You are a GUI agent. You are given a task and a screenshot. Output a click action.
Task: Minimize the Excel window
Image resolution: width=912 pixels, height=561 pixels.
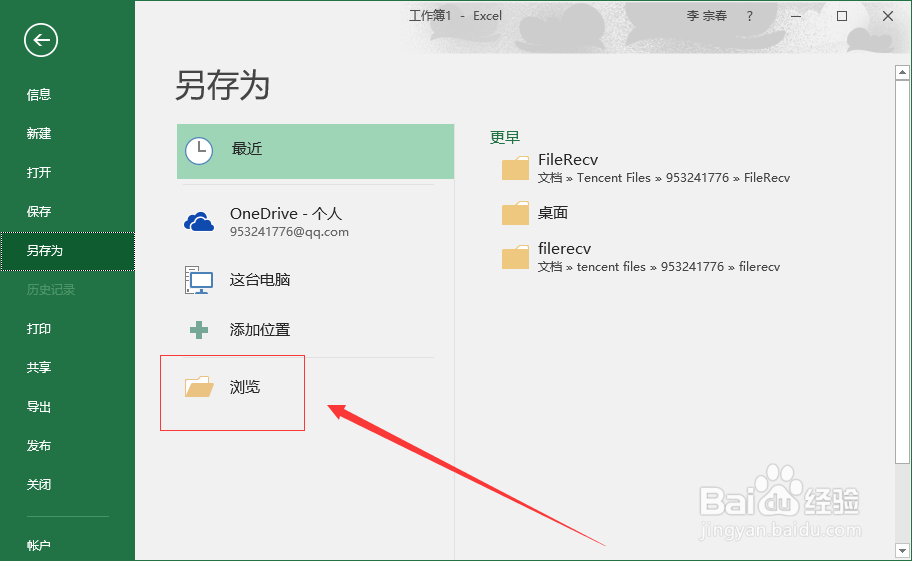pyautogui.click(x=796, y=16)
